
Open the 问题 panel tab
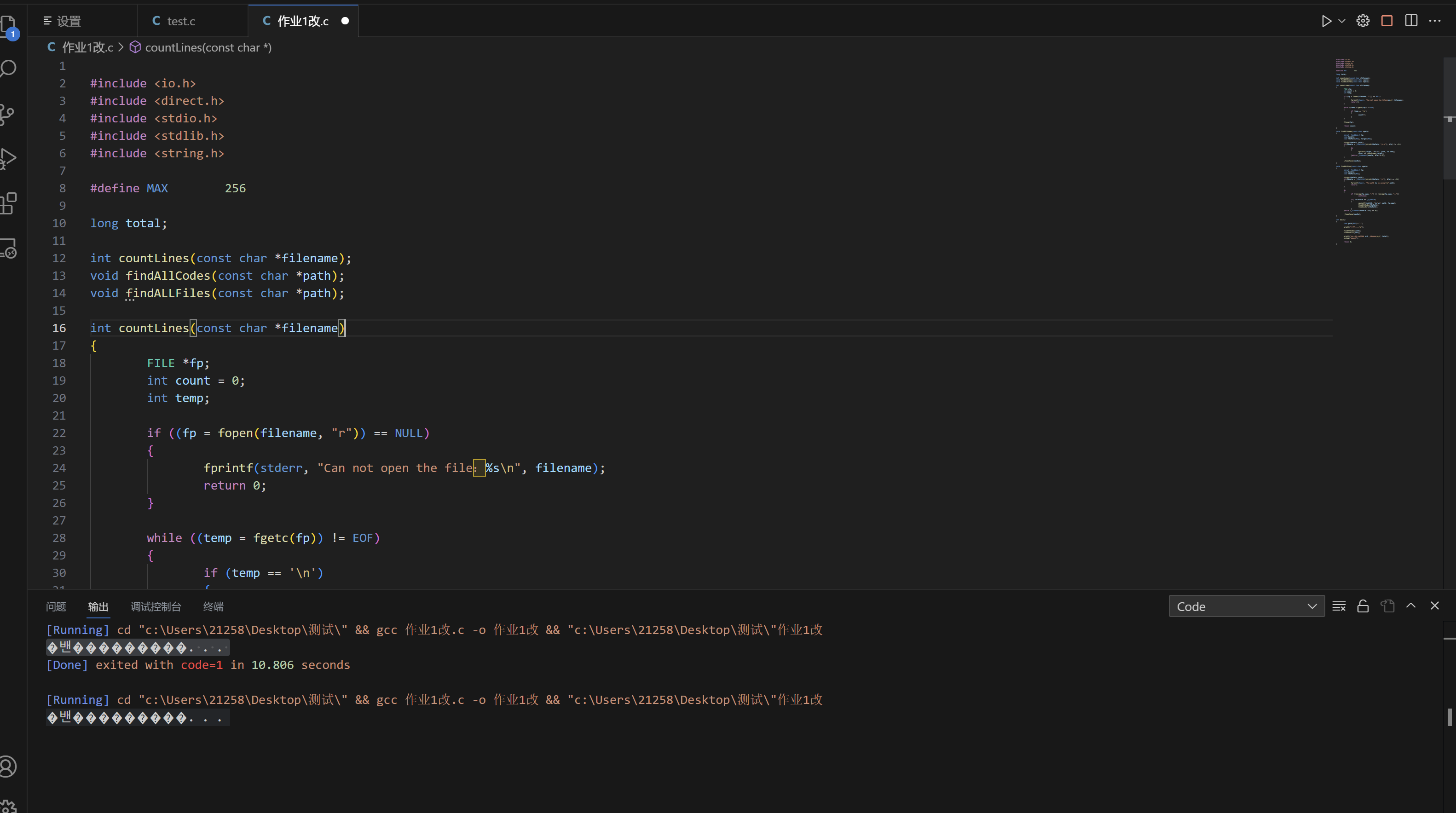point(56,606)
